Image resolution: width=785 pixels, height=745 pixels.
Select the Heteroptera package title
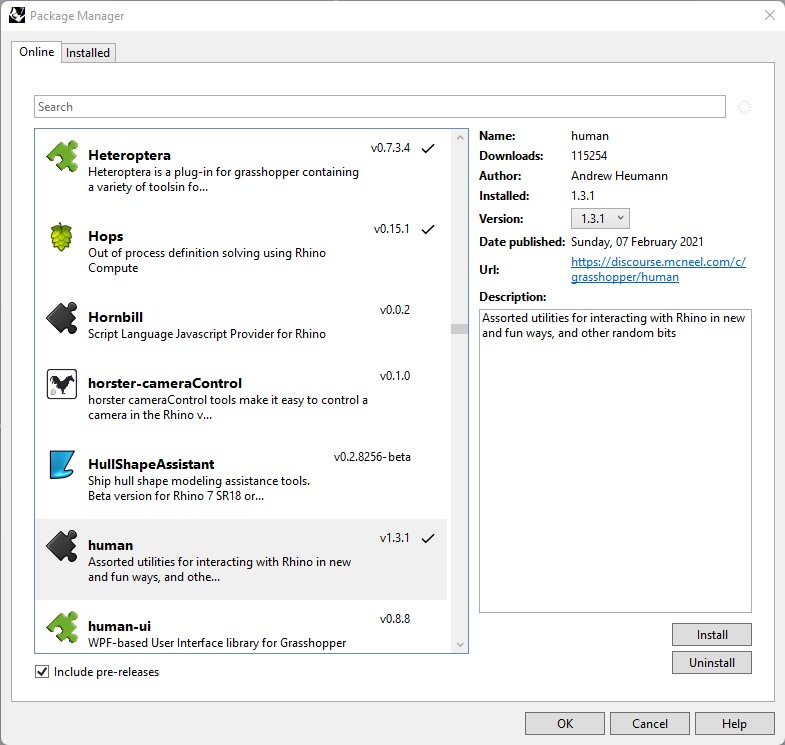(129, 155)
